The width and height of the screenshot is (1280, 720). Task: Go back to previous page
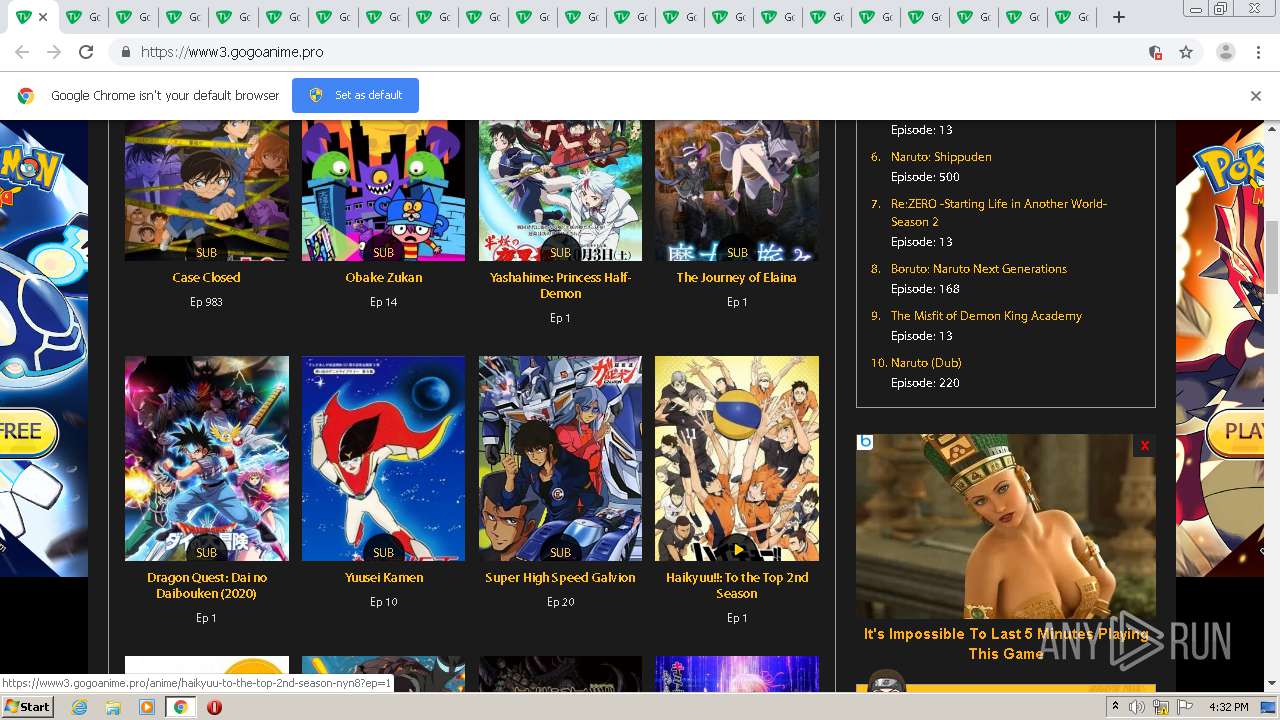click(x=22, y=52)
